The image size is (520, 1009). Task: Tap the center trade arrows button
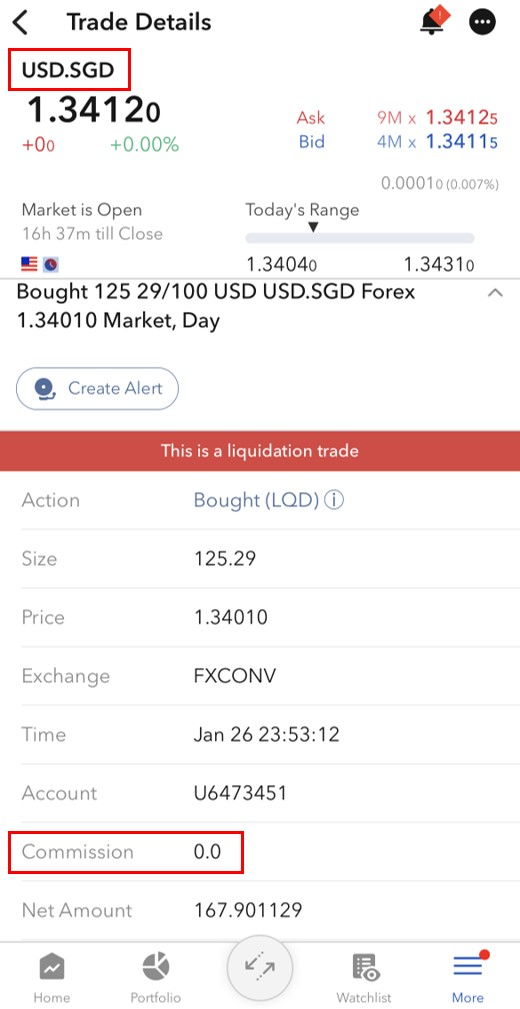(x=259, y=968)
